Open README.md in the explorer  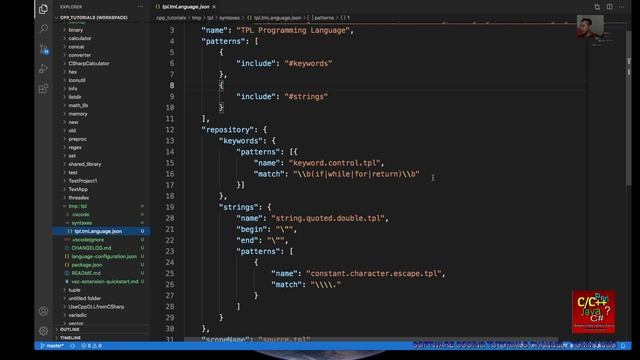coord(86,273)
